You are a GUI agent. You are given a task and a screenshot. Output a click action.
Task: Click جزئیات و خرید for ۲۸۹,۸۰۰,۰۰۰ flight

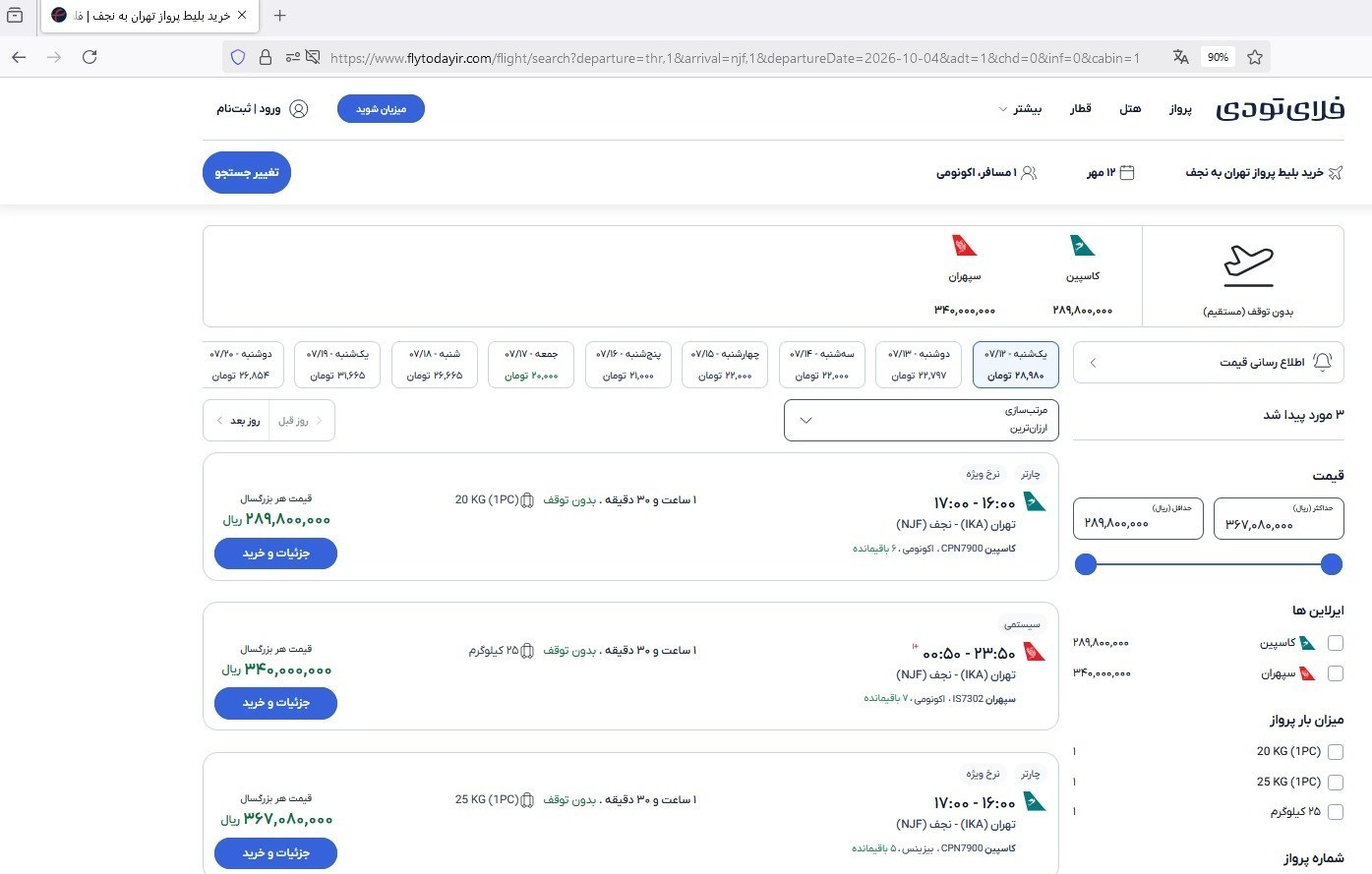point(275,554)
